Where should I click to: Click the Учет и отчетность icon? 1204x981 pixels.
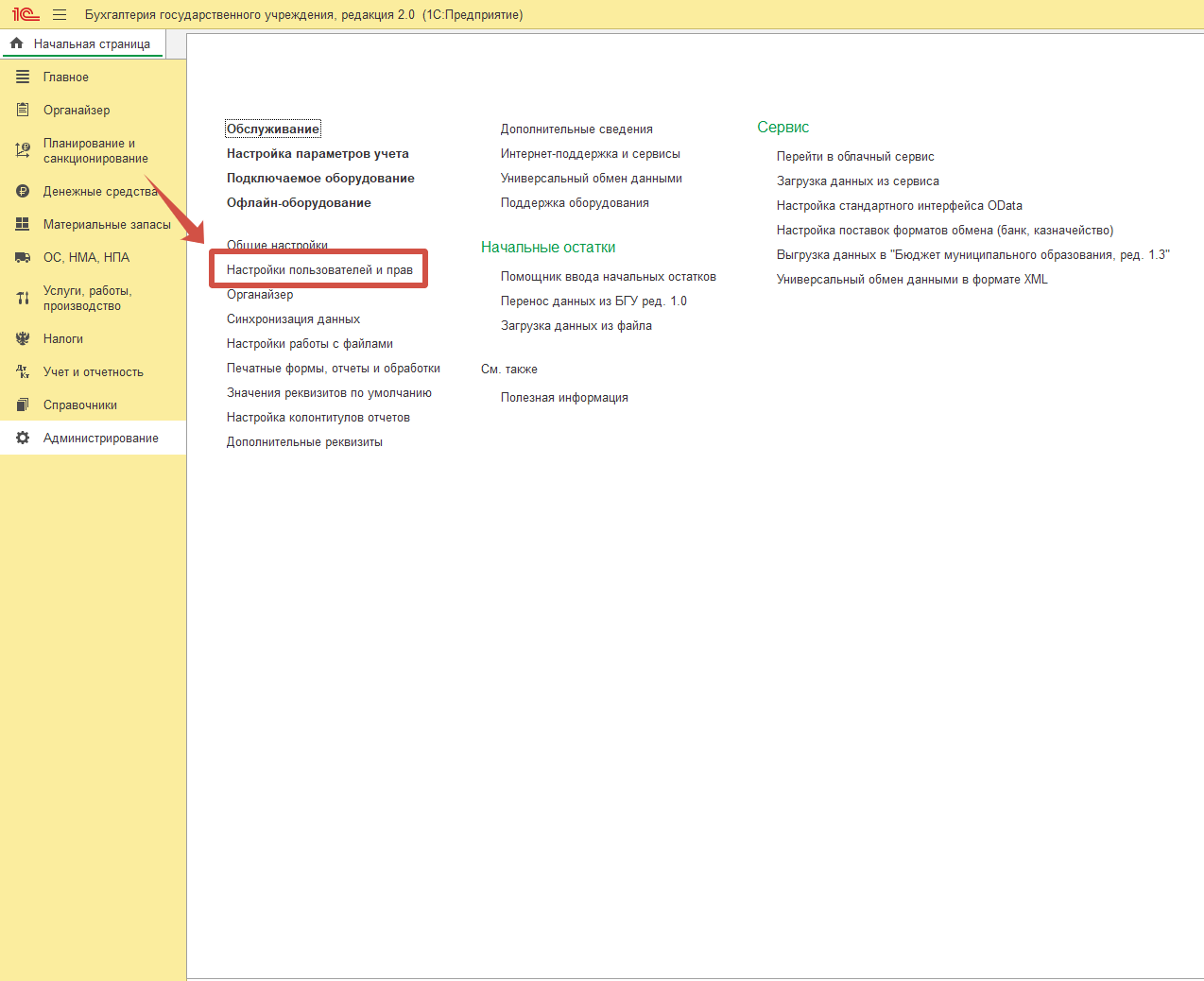(x=23, y=371)
